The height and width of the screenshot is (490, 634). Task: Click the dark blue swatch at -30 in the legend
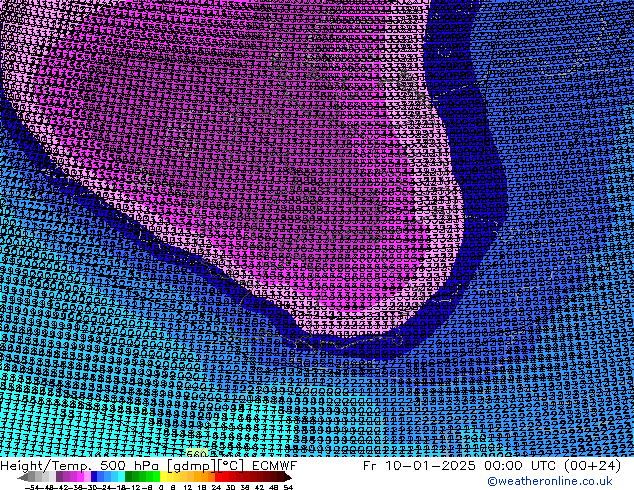click(x=94, y=476)
